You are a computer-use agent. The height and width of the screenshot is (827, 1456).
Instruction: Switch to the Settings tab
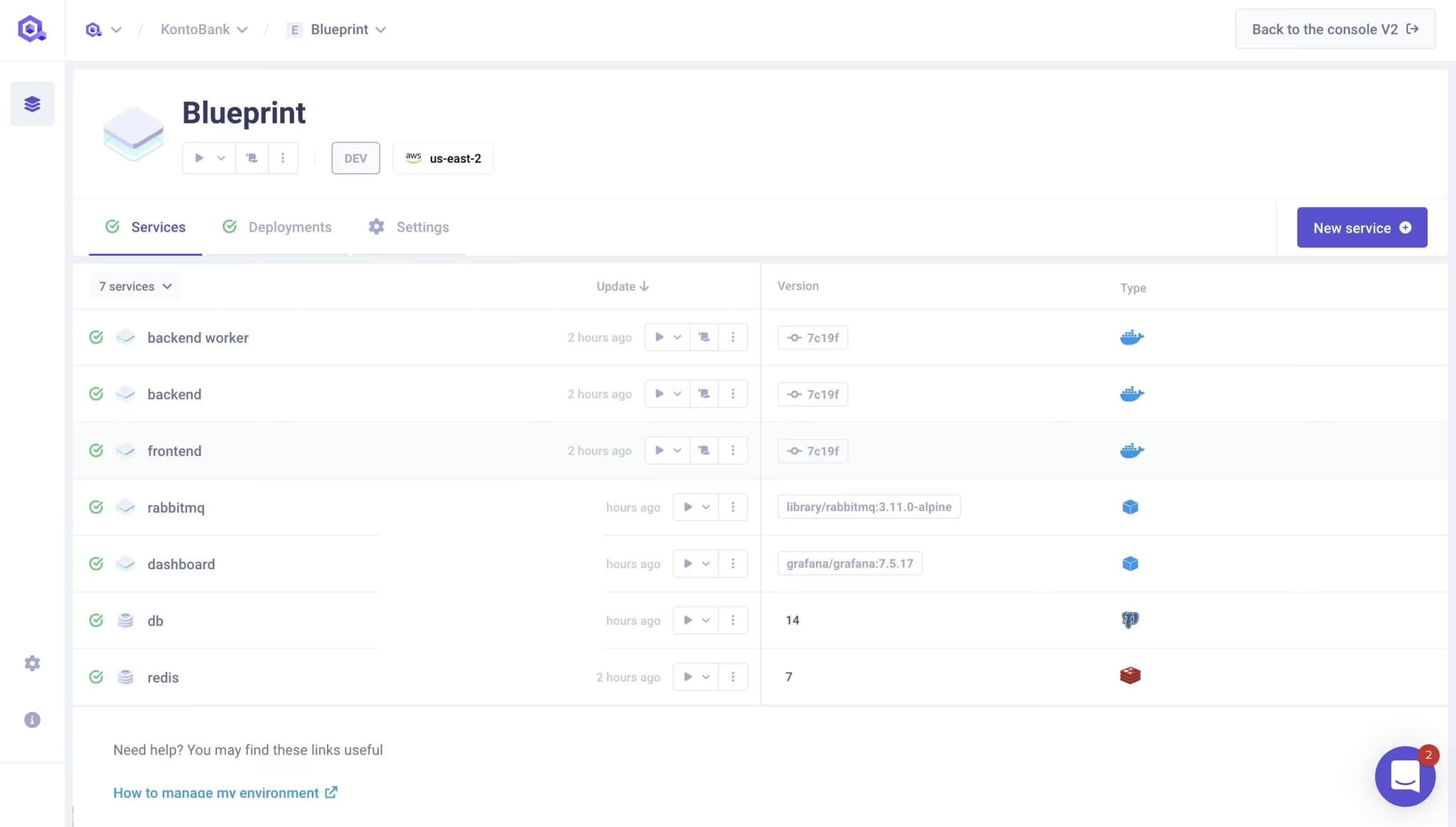click(408, 227)
